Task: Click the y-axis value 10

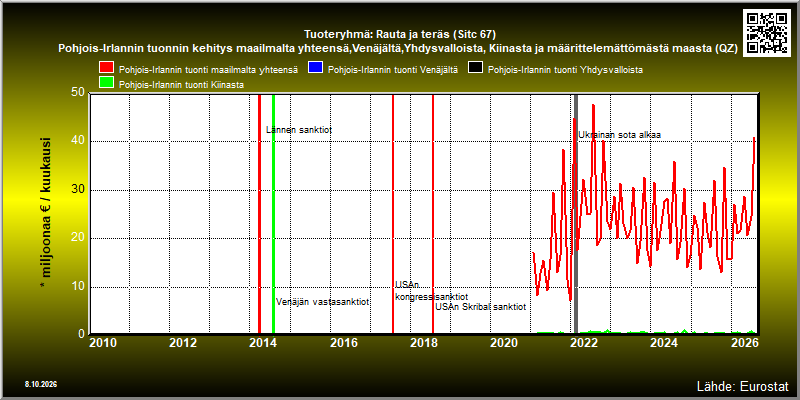Action: [78, 287]
